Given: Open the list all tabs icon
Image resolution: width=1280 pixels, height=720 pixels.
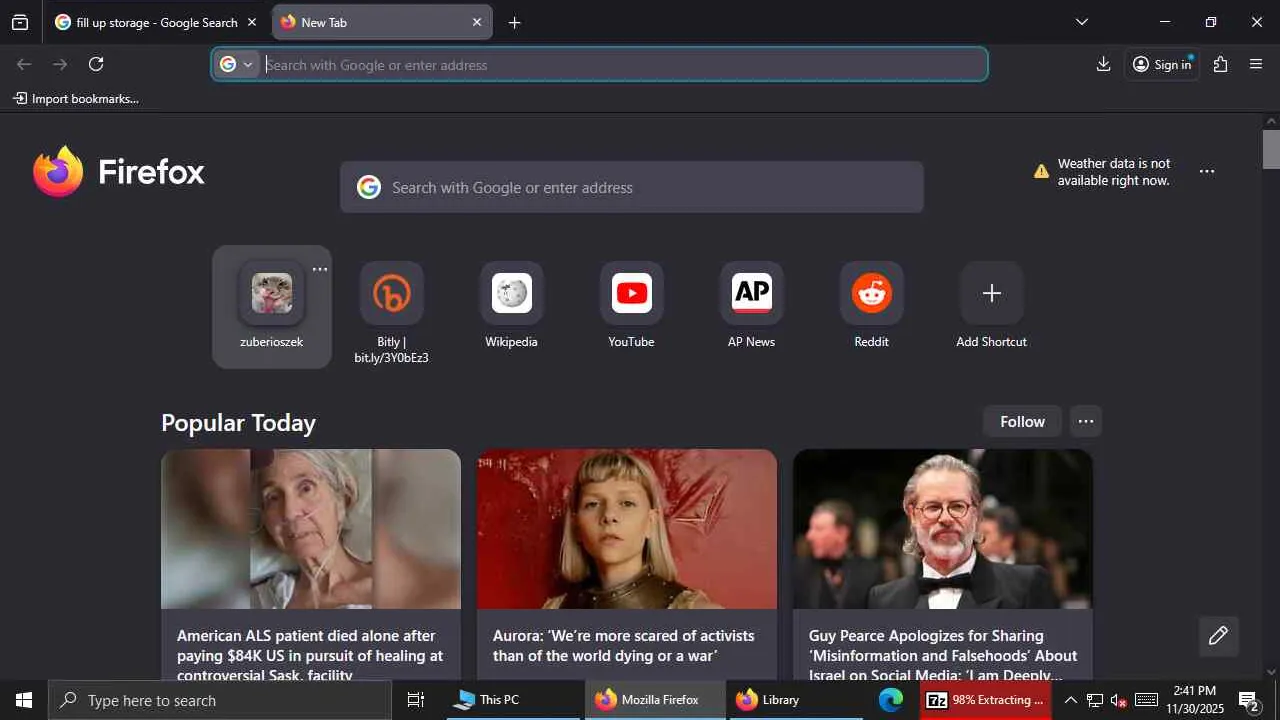Looking at the screenshot, I should [x=1081, y=22].
